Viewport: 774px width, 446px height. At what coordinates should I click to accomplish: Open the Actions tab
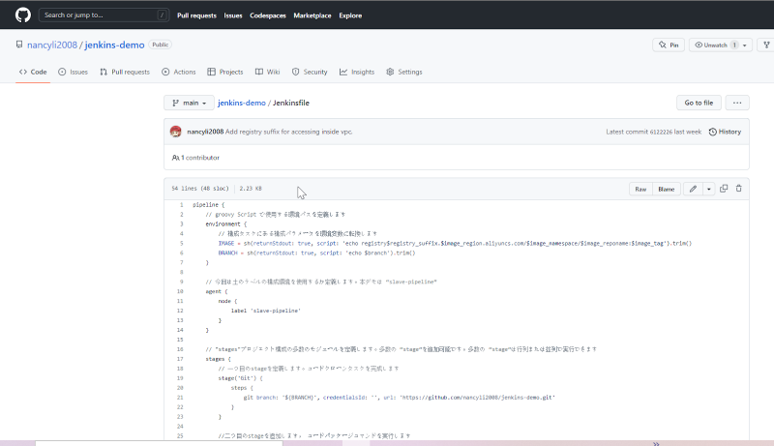179,72
